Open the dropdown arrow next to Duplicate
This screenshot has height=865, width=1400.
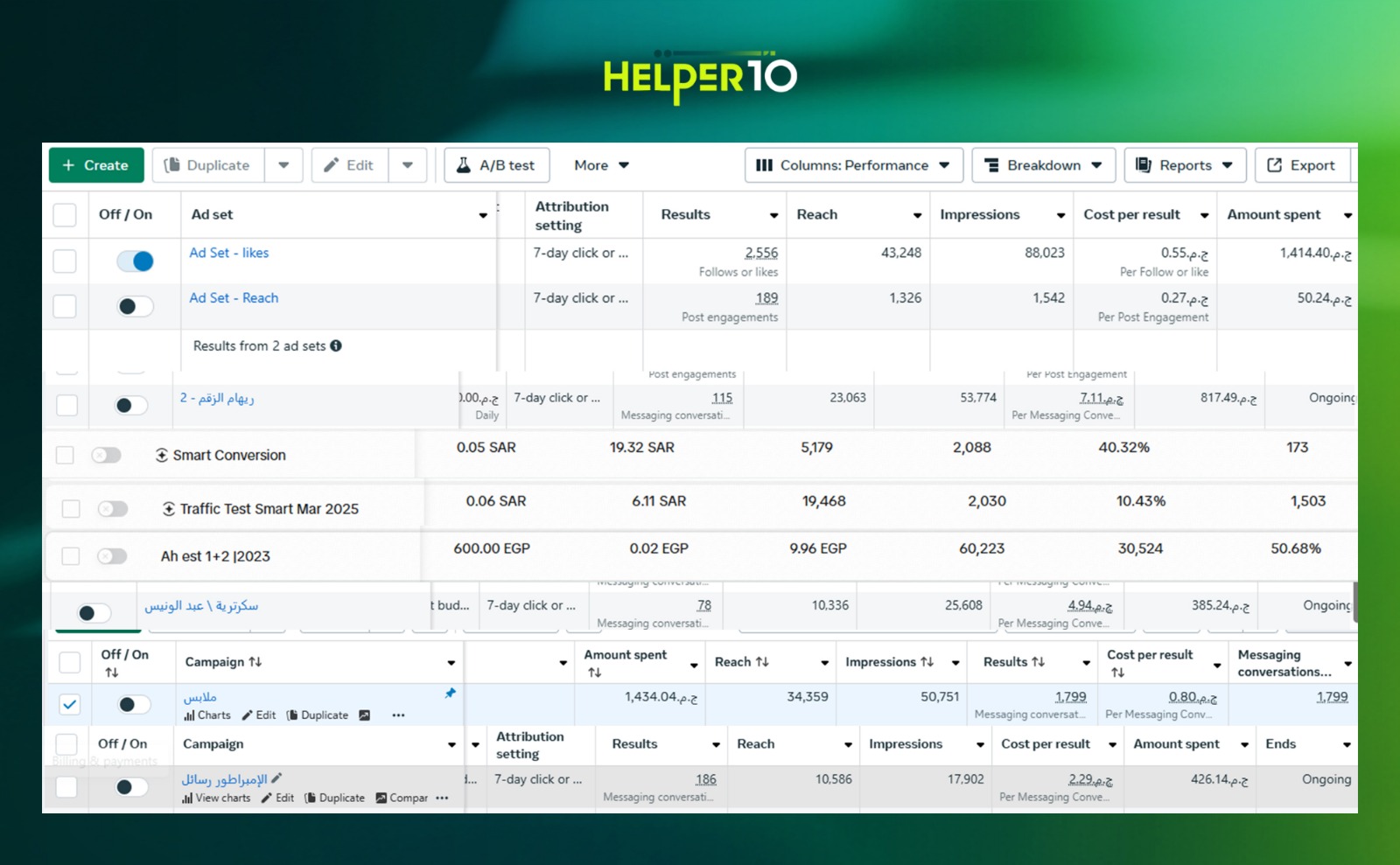pyautogui.click(x=283, y=165)
